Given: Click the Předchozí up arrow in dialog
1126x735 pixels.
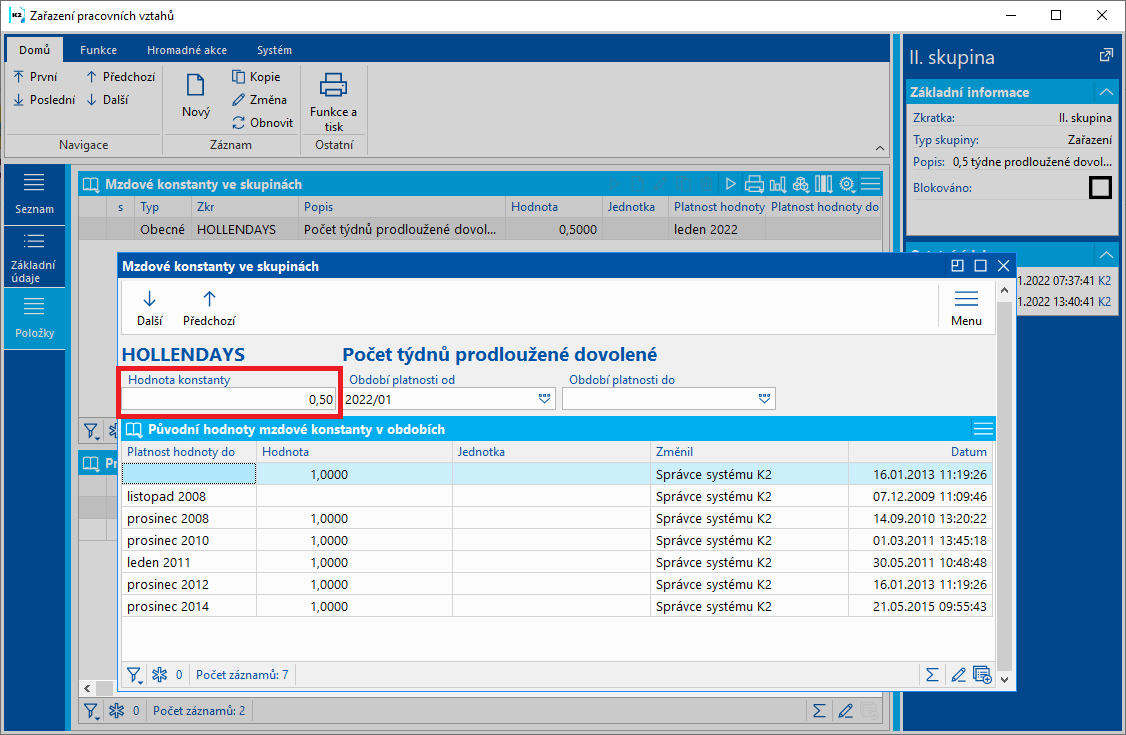Looking at the screenshot, I should [x=209, y=299].
